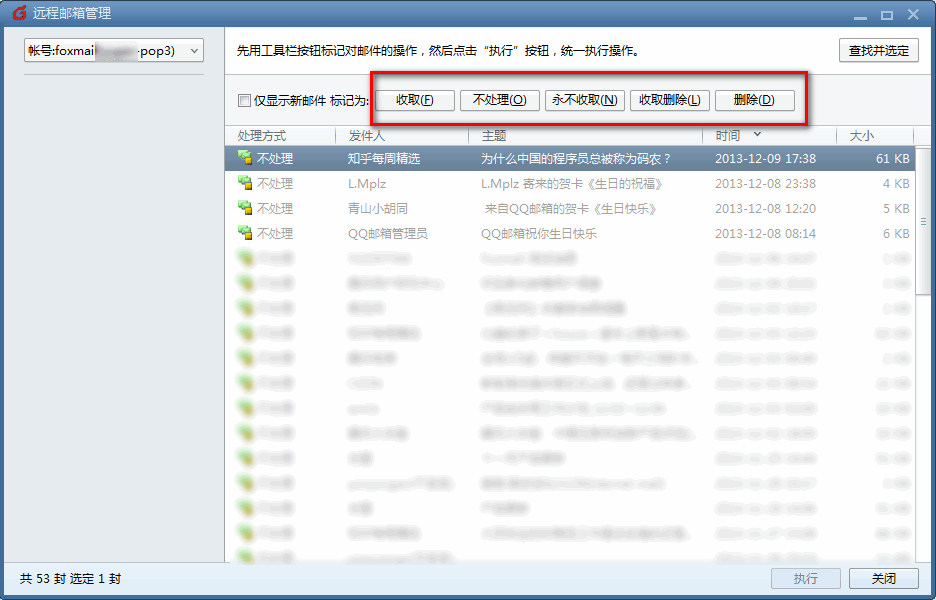Enable 仅显示新邮件 checkbox

tap(244, 101)
